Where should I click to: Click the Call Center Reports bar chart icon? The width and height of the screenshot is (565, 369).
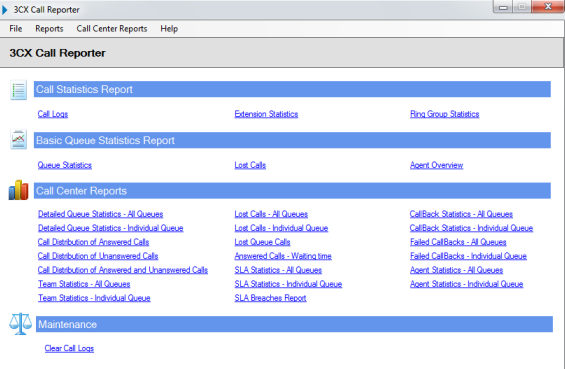pos(18,190)
